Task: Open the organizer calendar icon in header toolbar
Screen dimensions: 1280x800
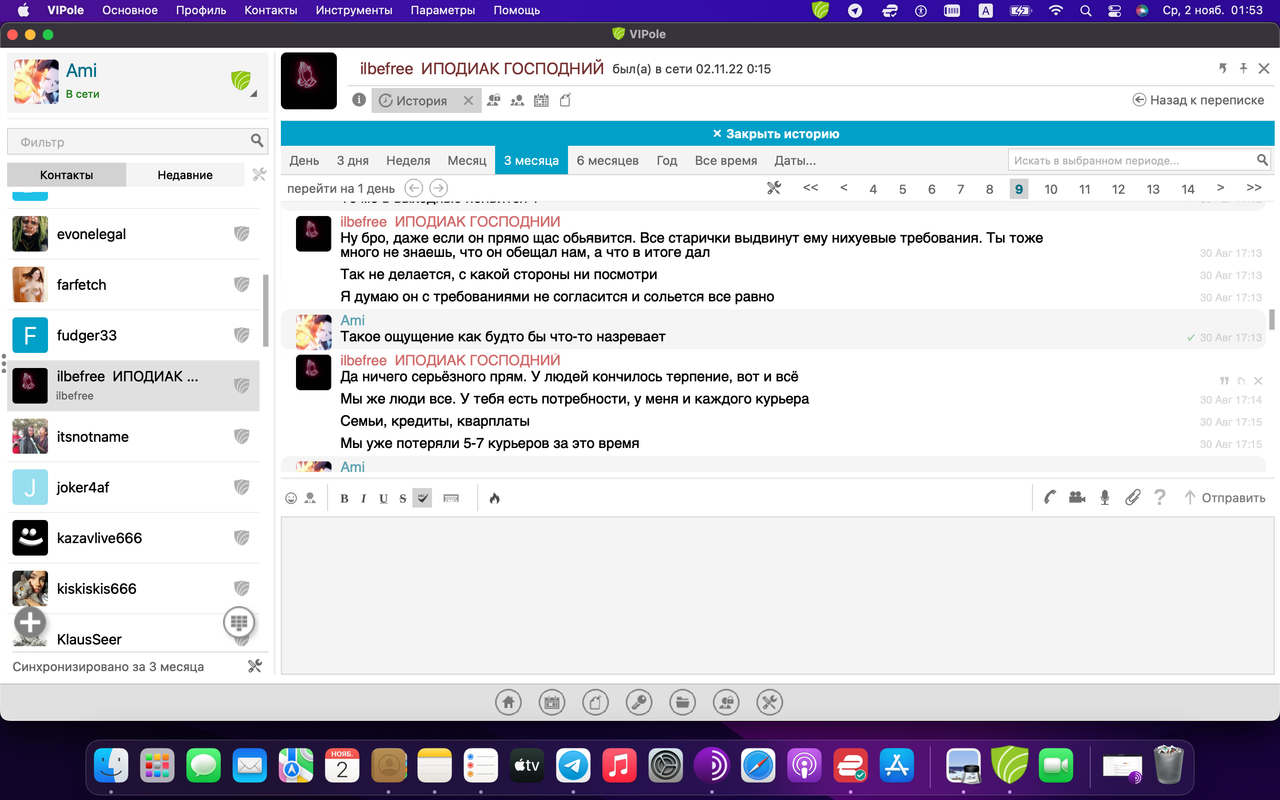Action: pos(541,100)
